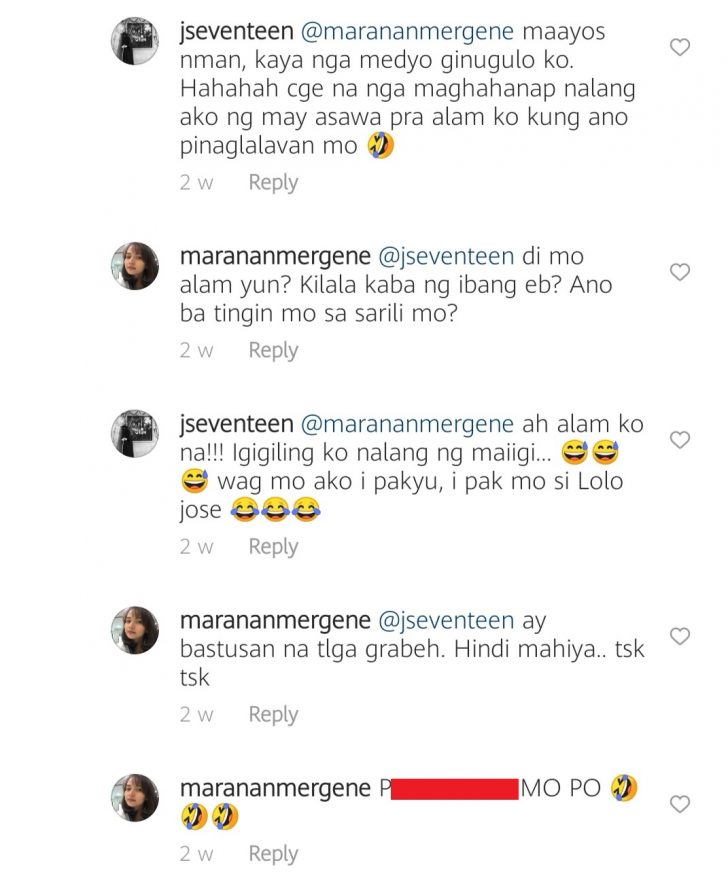Like marananmergene's 'di mo alam yun' comment

tap(680, 272)
